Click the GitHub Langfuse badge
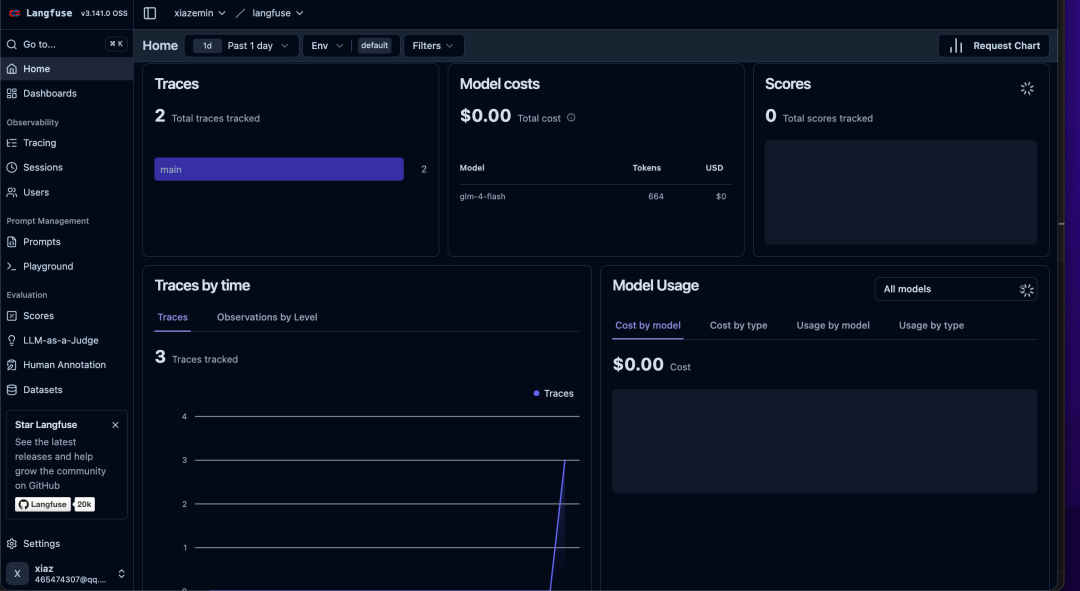 43,504
